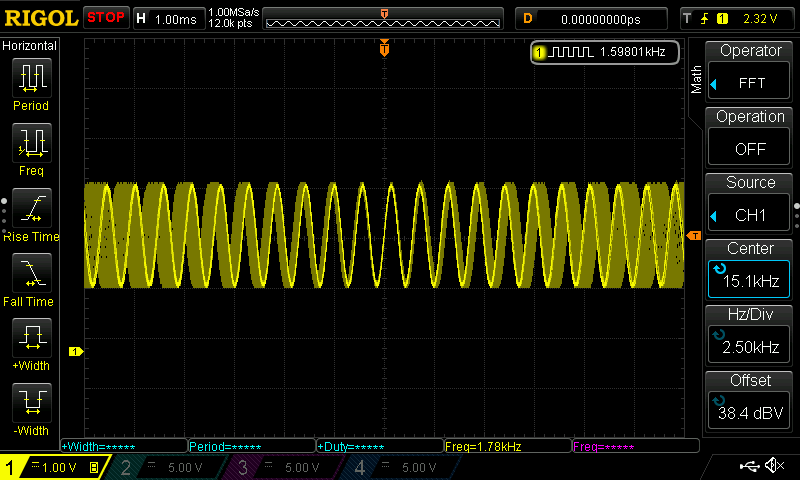The width and height of the screenshot is (800, 480).
Task: Open the Horizontal measurement tab
Action: 30,46
